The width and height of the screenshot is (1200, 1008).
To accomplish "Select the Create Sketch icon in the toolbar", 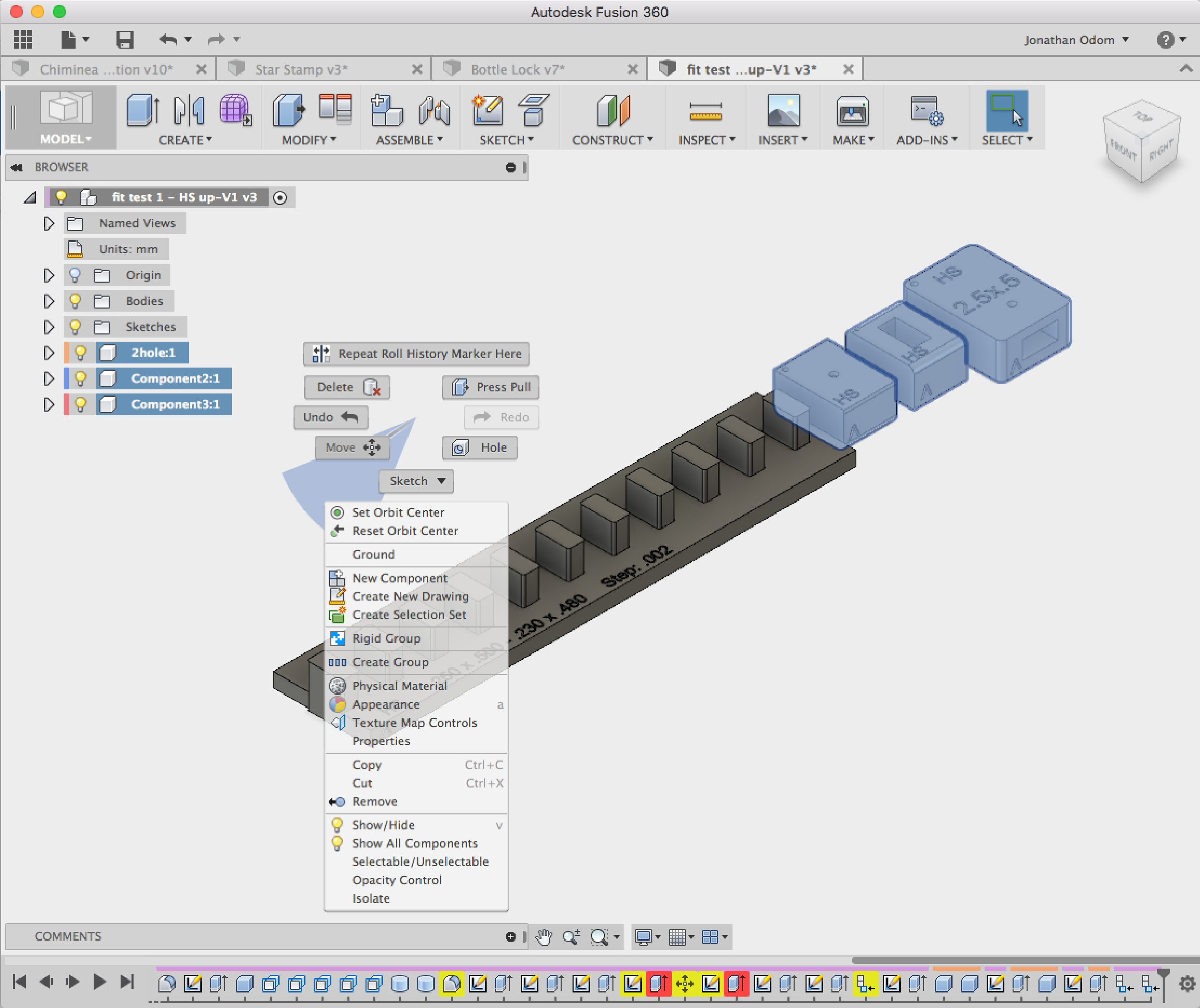I will pos(487,111).
